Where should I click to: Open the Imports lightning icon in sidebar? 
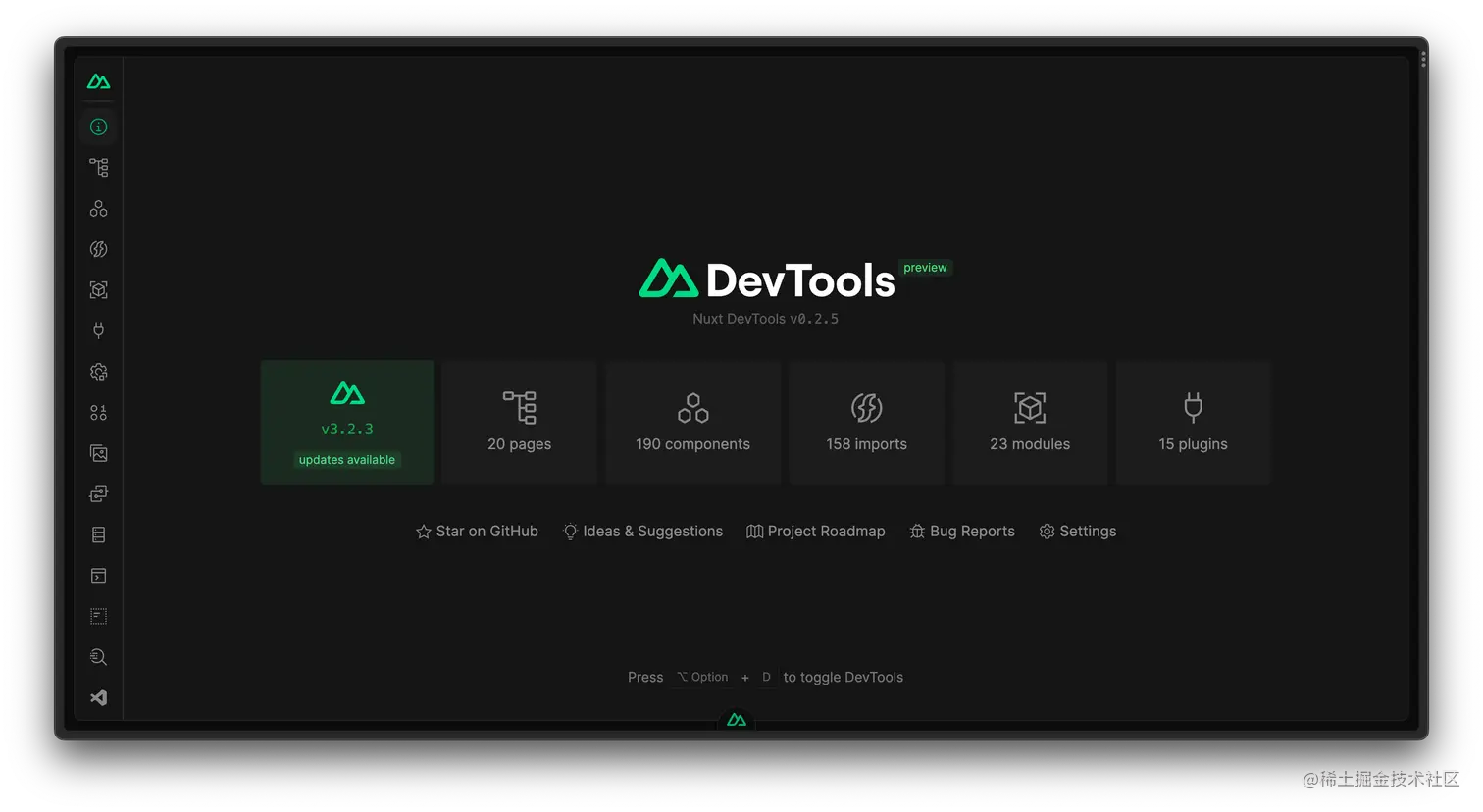point(98,249)
